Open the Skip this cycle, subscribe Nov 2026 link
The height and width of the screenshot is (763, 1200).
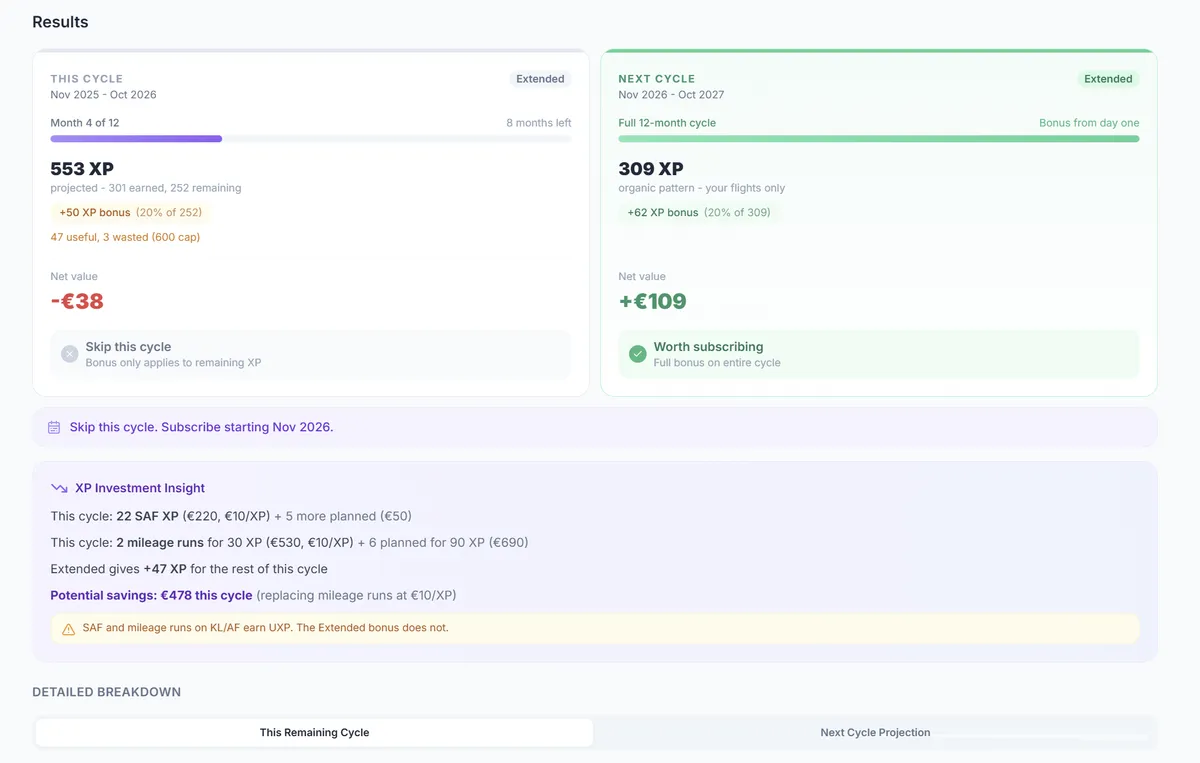click(x=199, y=426)
